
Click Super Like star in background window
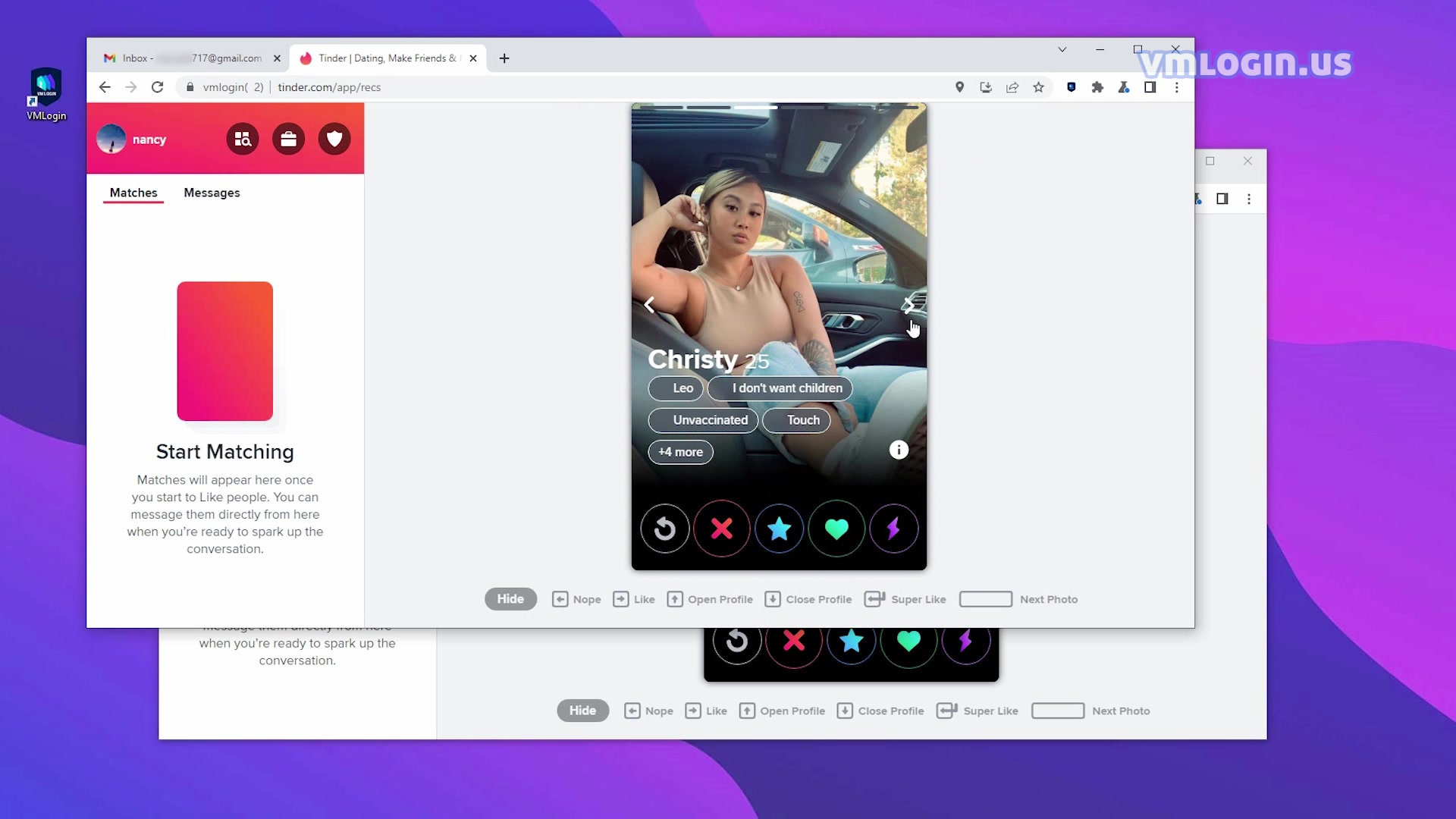(851, 642)
